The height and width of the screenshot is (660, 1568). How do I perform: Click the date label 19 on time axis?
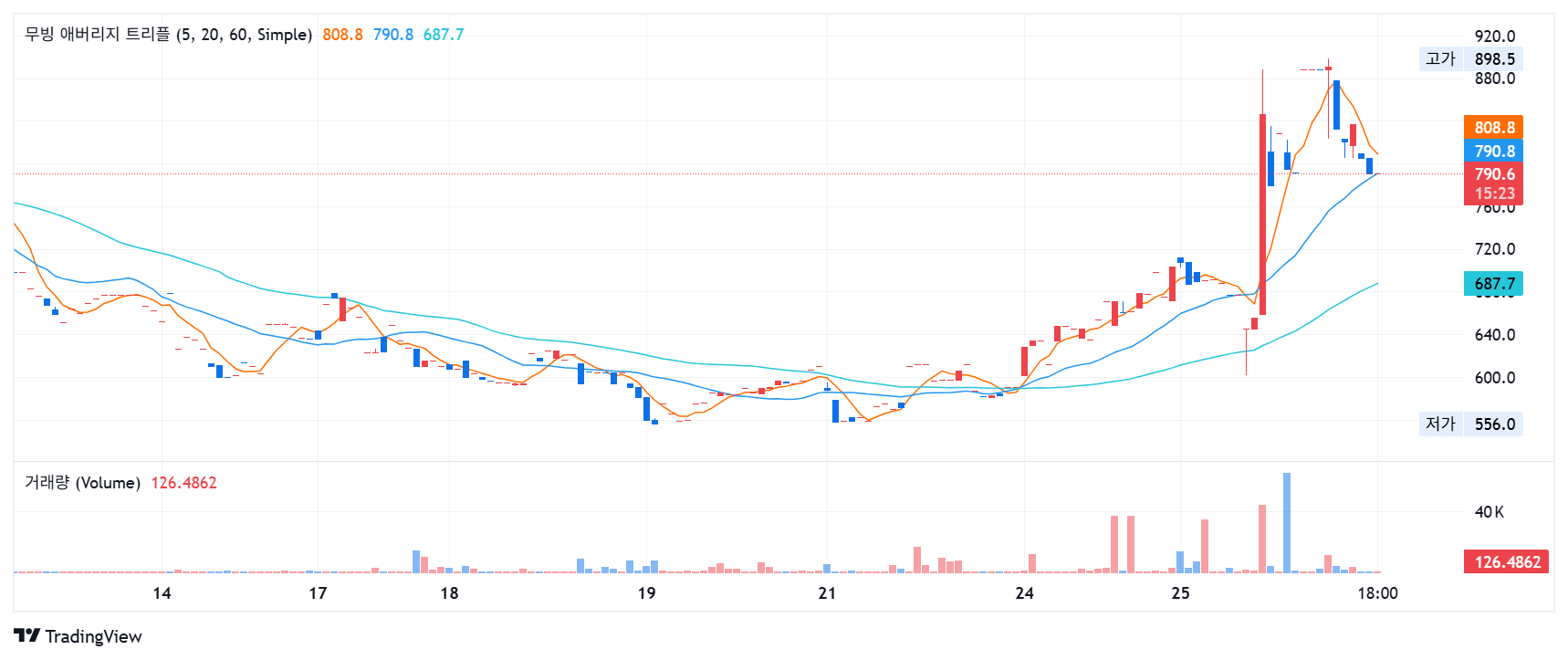(646, 593)
